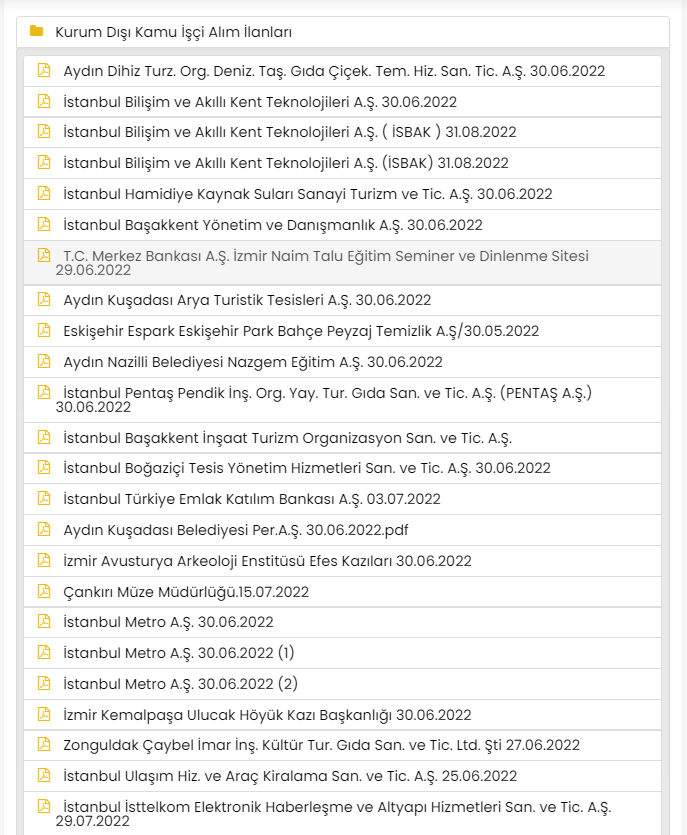Open İstanbul Boğaziçi Tesis Yönetim Hizmetleri 30.06.2022
This screenshot has height=835, width=687.
(307, 468)
